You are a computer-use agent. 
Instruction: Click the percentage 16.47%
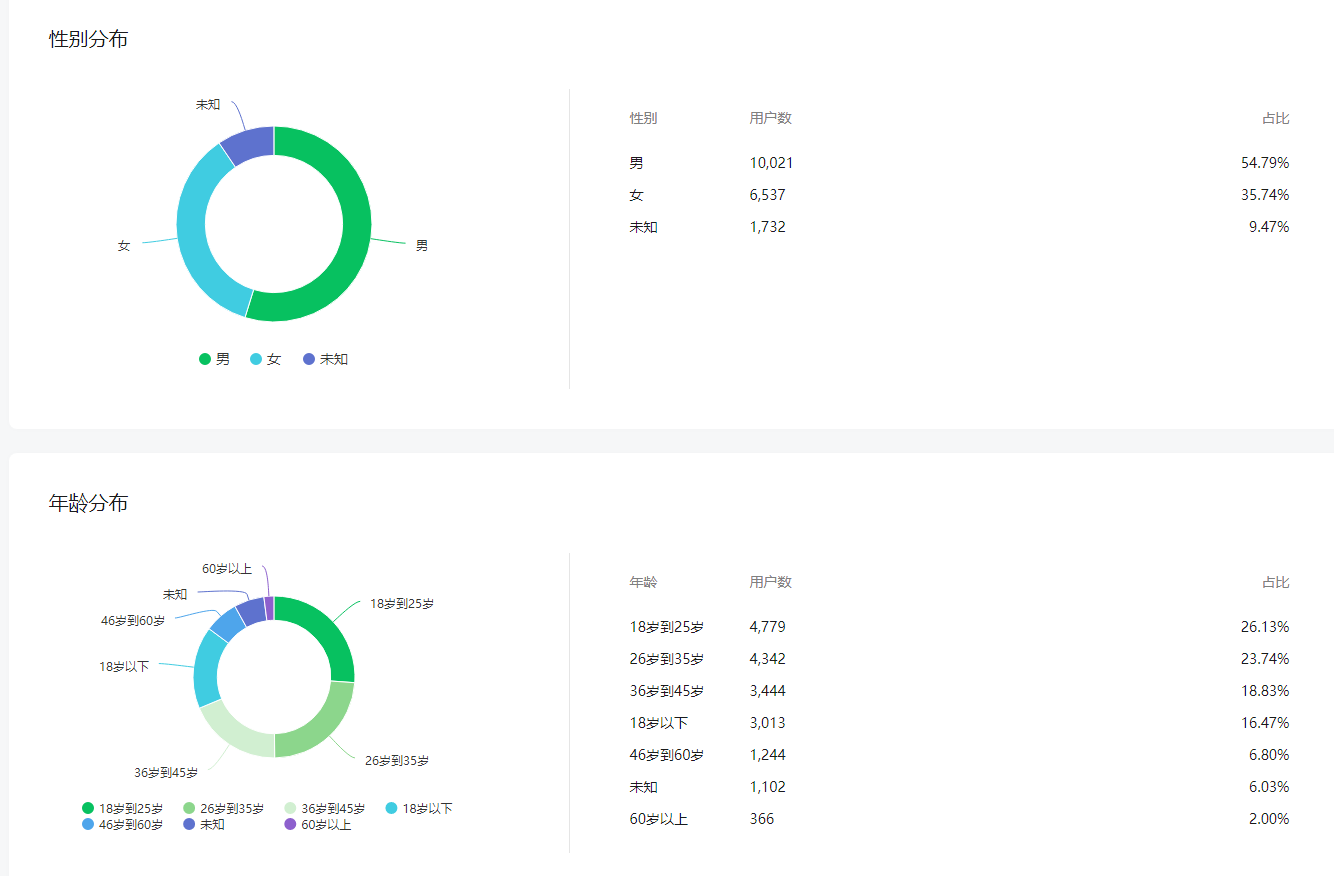pos(1265,723)
